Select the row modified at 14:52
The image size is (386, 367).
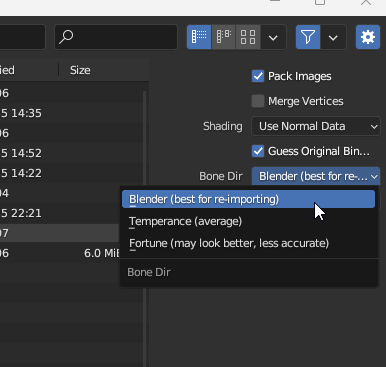[71, 153]
